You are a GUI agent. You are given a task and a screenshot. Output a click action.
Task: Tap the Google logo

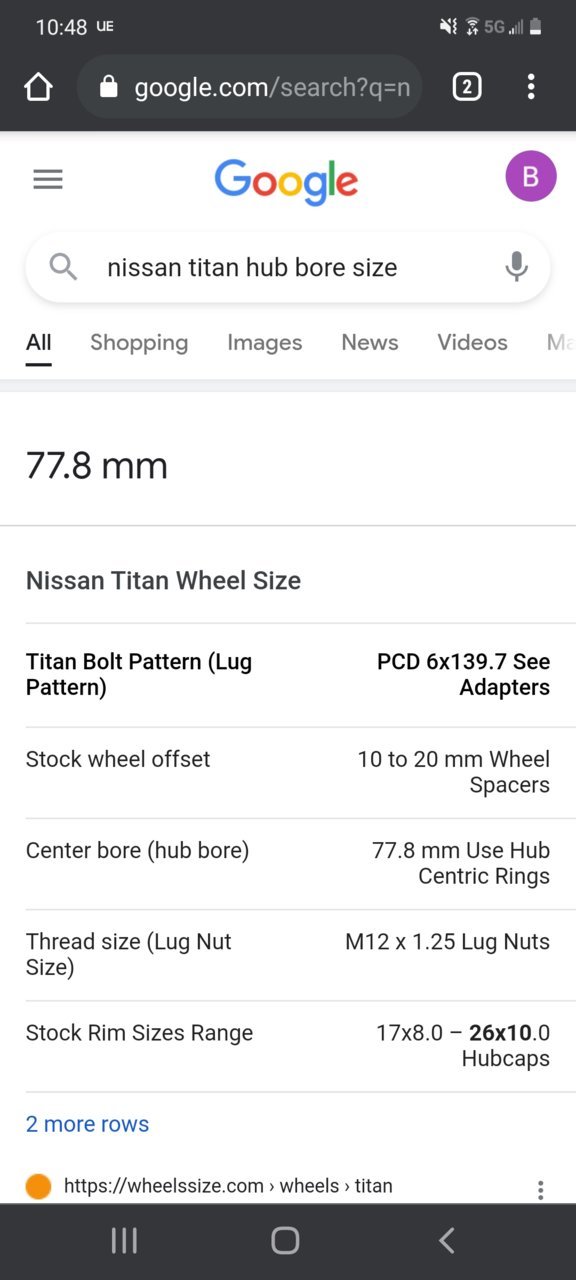286,181
